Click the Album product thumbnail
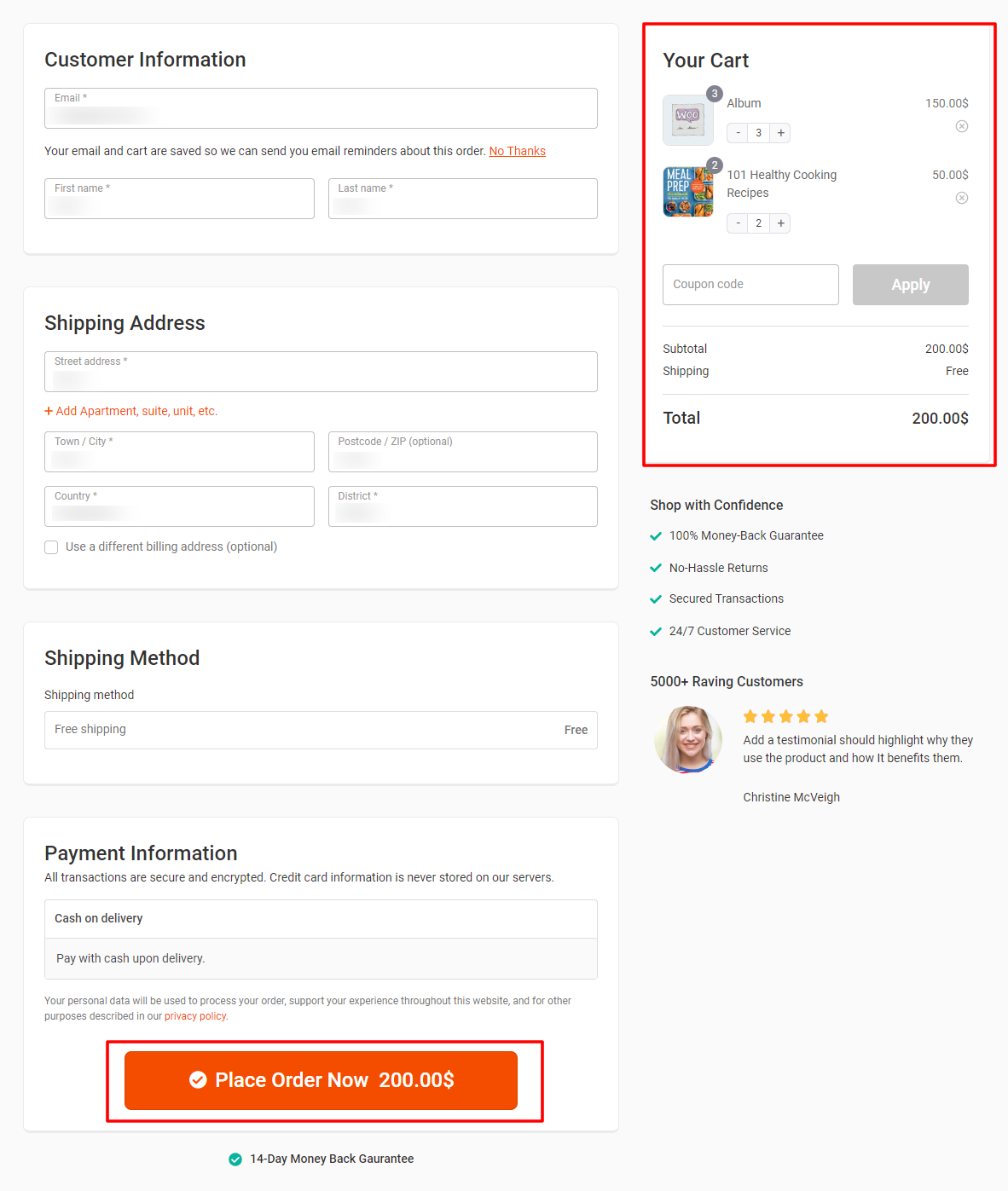1008x1191 pixels. click(688, 120)
